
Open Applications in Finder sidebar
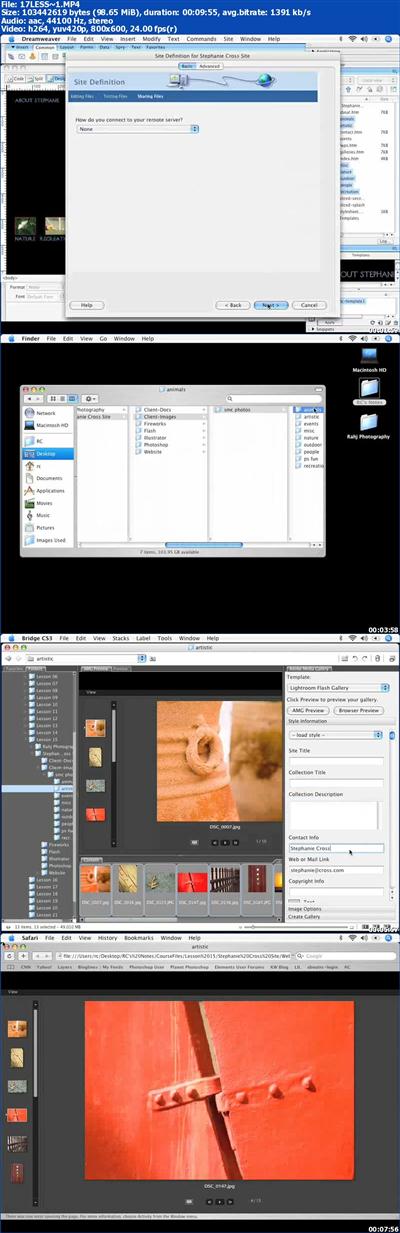point(50,491)
